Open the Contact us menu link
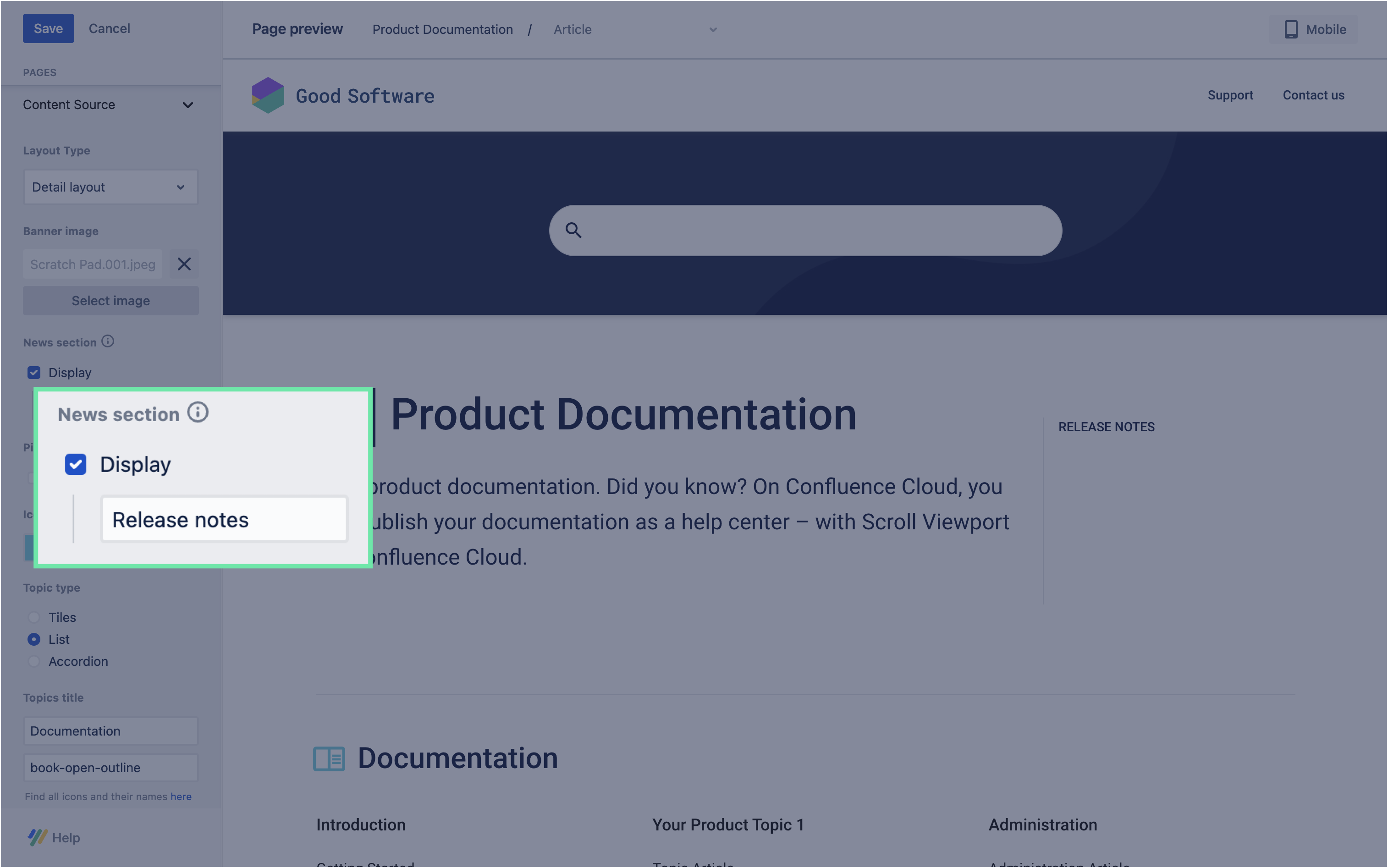Image resolution: width=1388 pixels, height=868 pixels. pos(1313,95)
